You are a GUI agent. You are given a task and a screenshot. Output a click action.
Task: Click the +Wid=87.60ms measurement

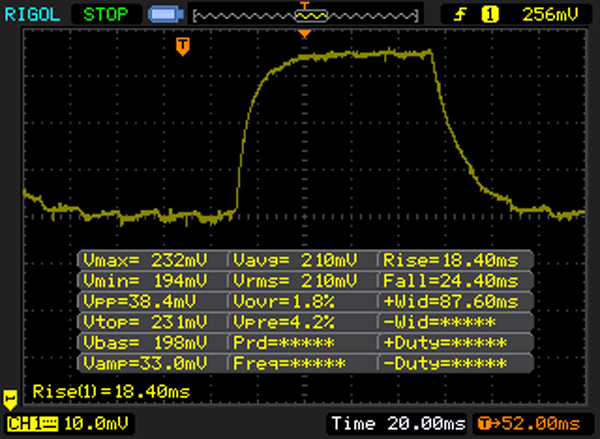[451, 302]
